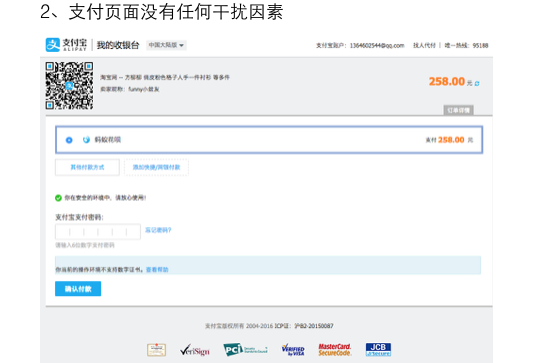Click the JCB J/Secure badge
This screenshot has height=363, width=534.
[x=378, y=349]
